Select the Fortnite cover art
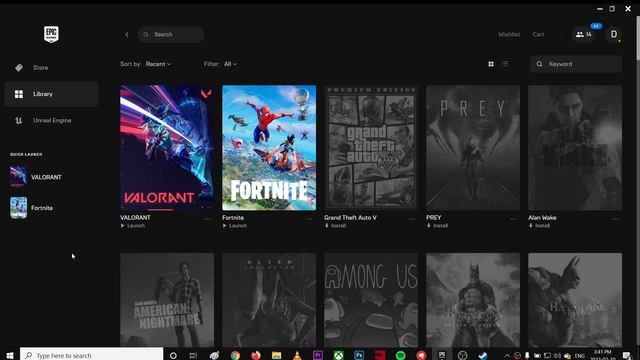The height and width of the screenshot is (360, 640). coord(269,148)
